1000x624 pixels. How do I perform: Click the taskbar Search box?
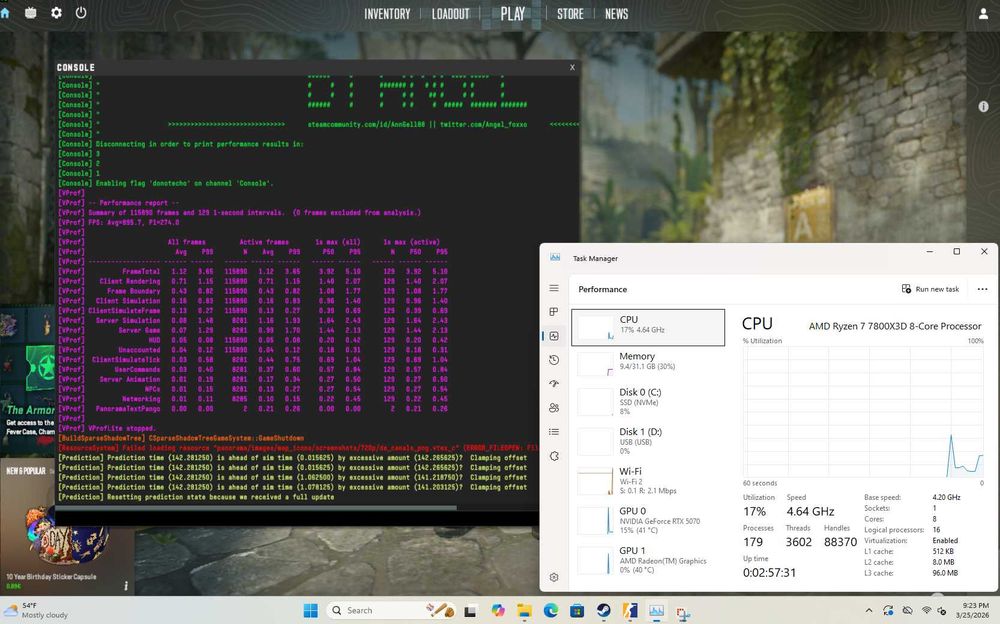(x=393, y=611)
